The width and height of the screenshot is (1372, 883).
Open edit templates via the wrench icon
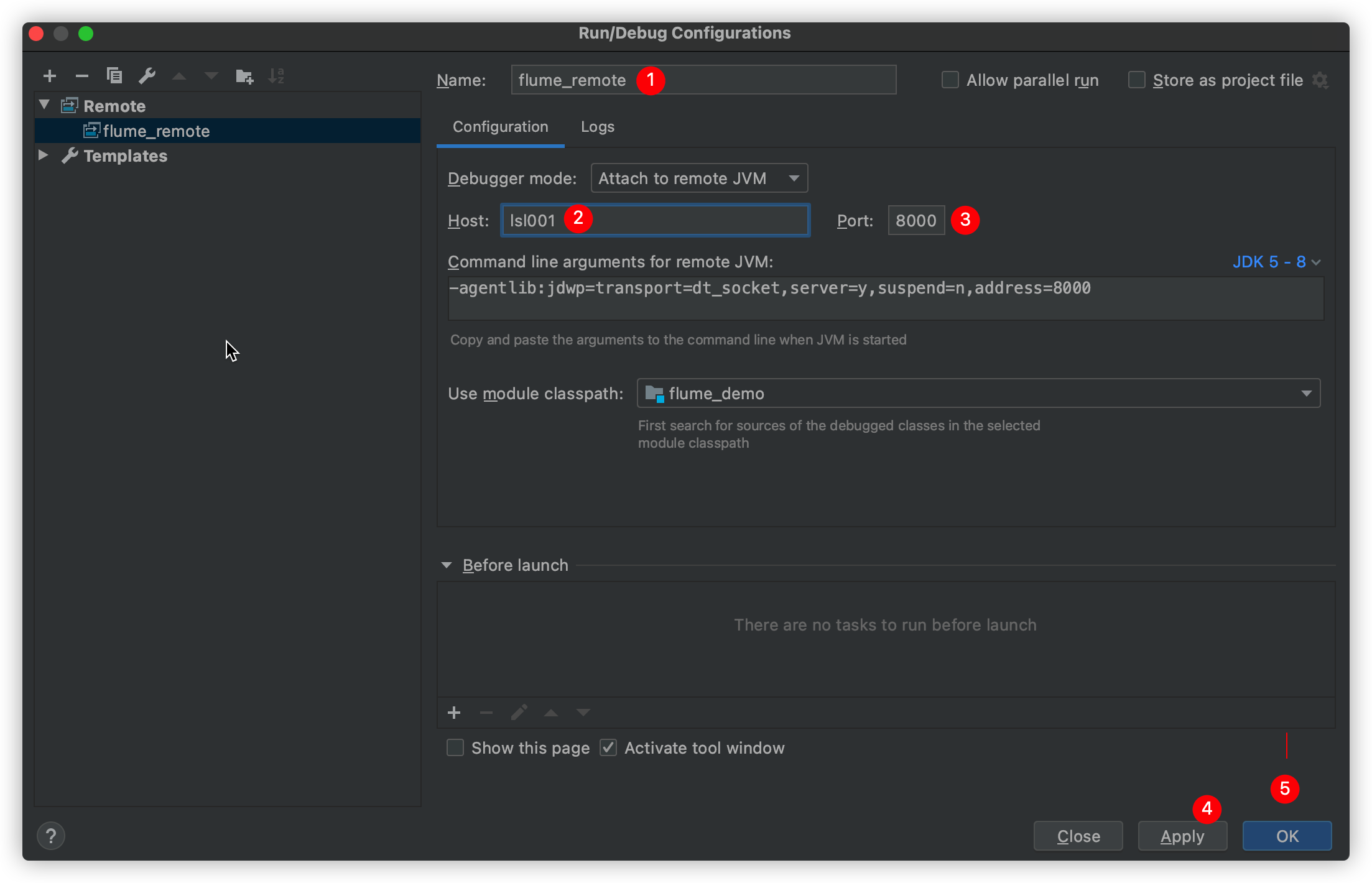(x=147, y=76)
